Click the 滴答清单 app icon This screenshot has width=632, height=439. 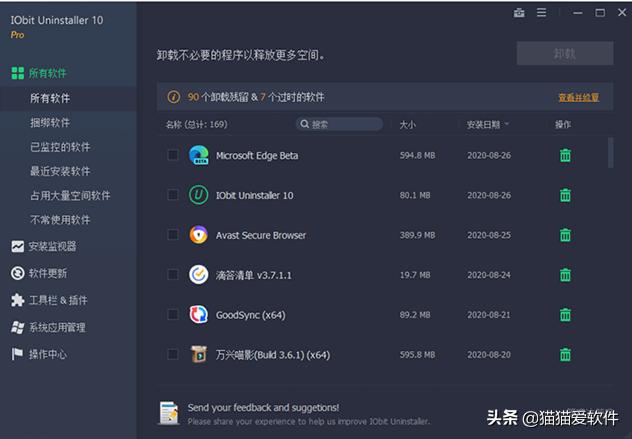point(199,275)
